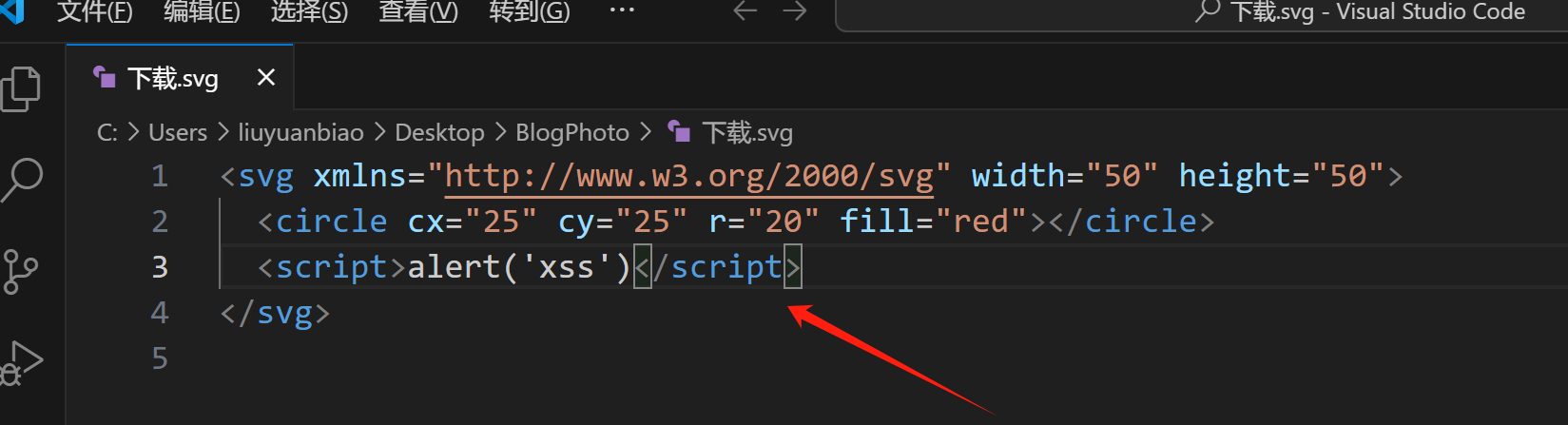Open the 转到(G) menu
This screenshot has width=1568, height=425.
click(529, 11)
